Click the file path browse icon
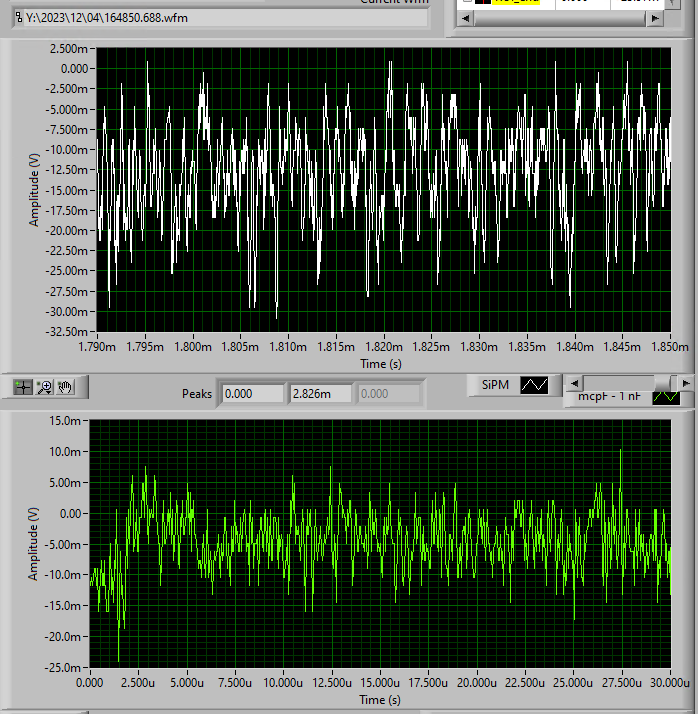Image resolution: width=698 pixels, height=714 pixels. click(18, 17)
